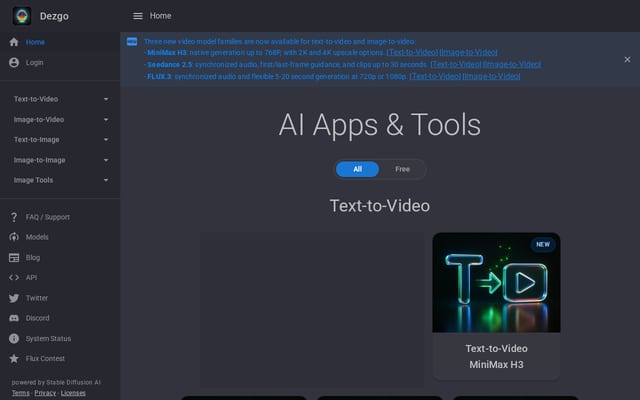Click the Models icon in sidebar
Image resolution: width=640 pixels, height=400 pixels.
click(14, 237)
